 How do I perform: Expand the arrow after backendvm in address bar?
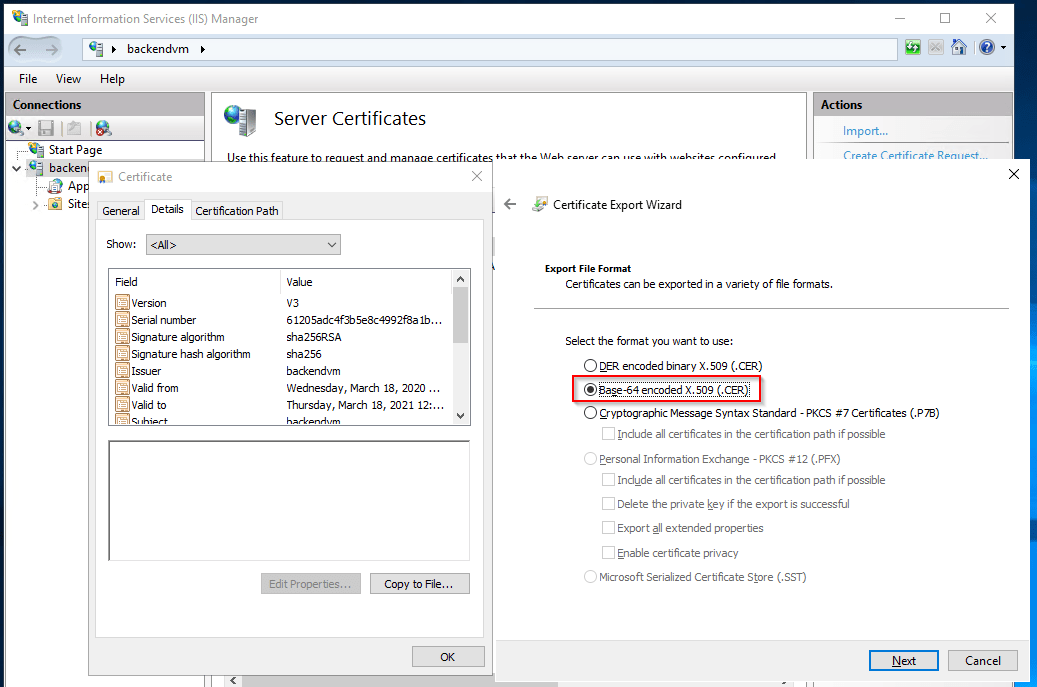point(202,49)
